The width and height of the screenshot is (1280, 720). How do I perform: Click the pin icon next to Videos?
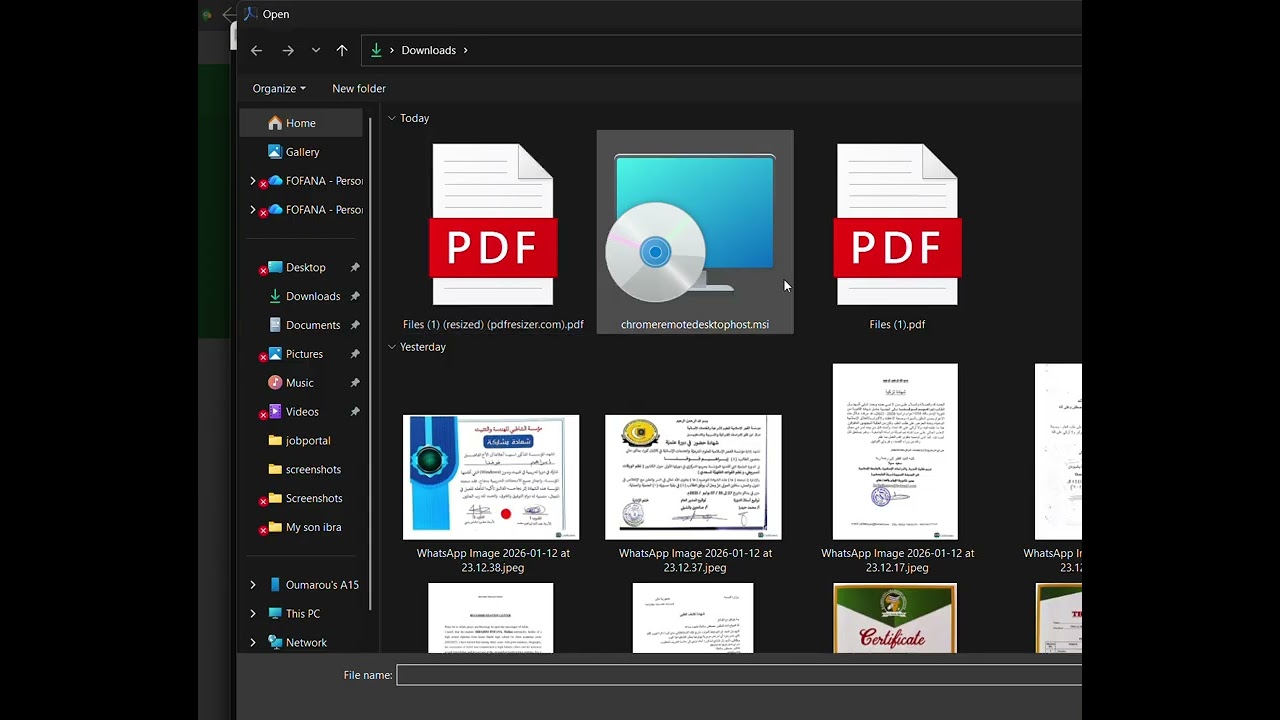pos(354,411)
